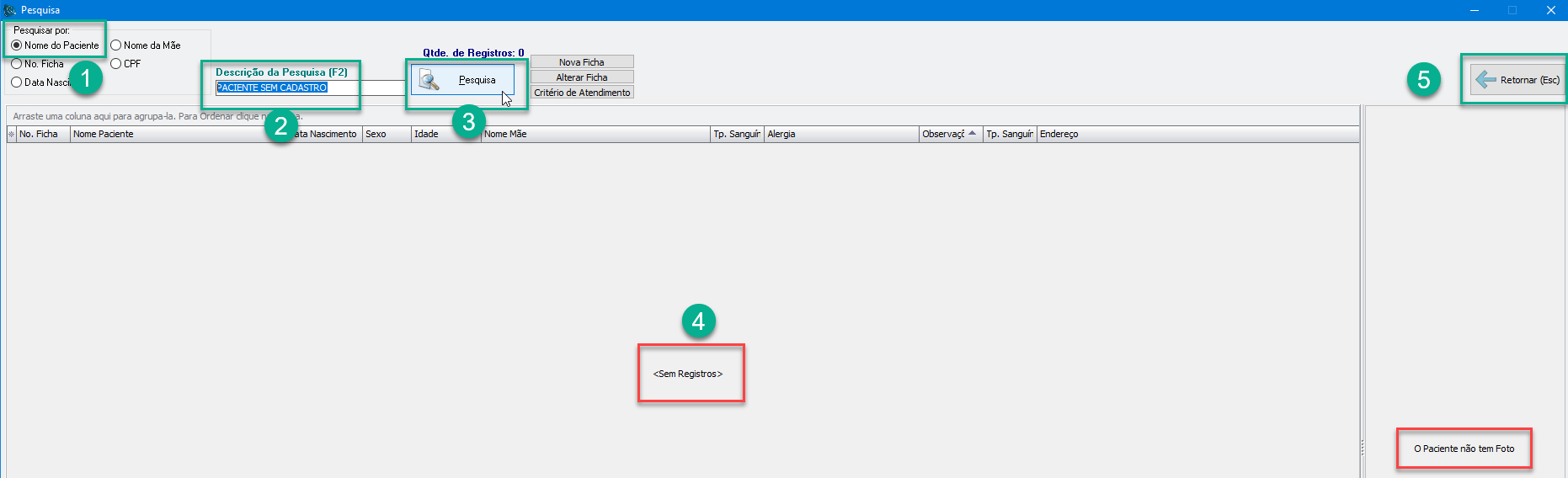1568x478 pixels.
Task: Close the Pesquisa window
Action: tap(1550, 10)
